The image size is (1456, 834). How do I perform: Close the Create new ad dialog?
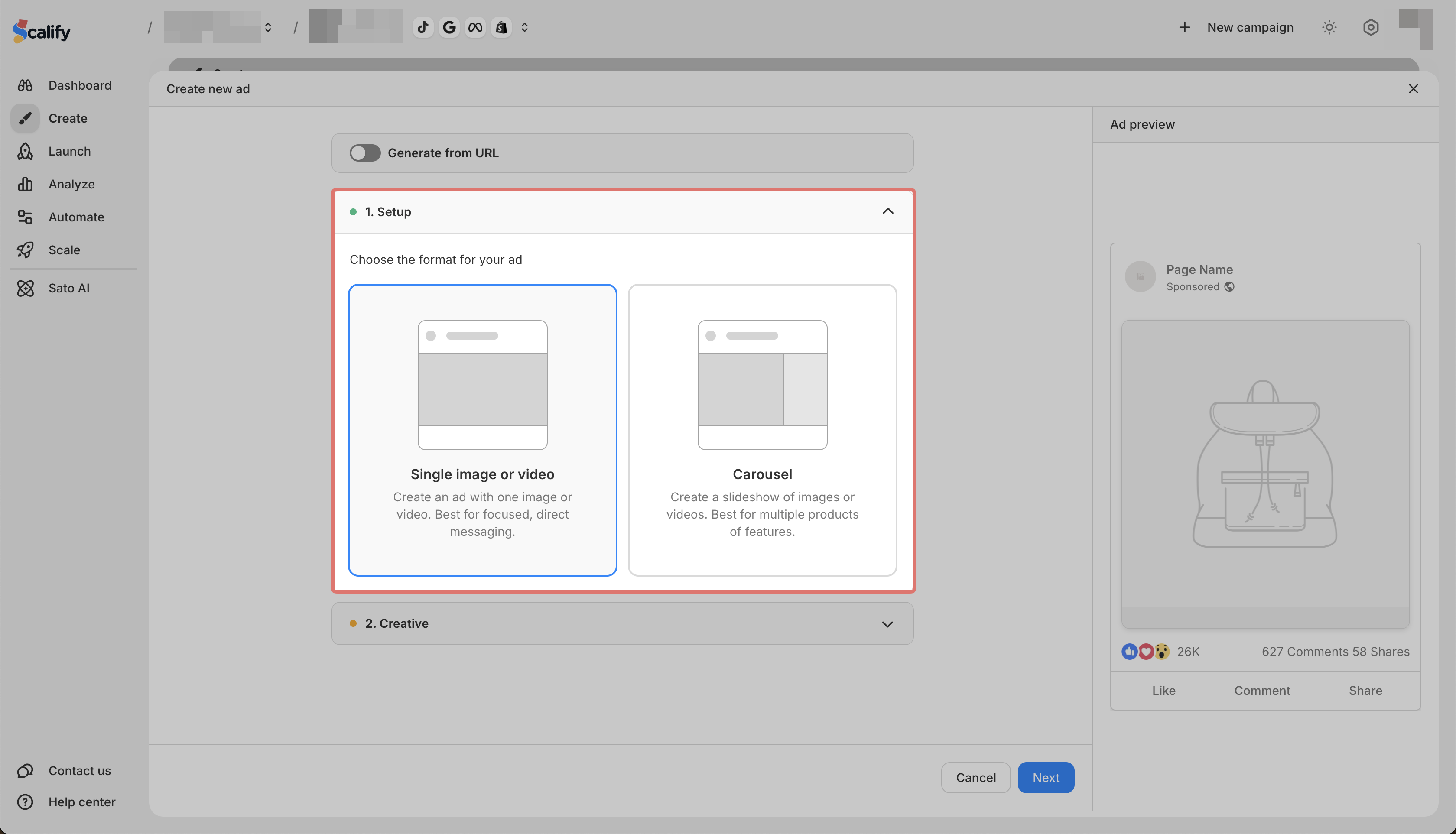point(1413,89)
